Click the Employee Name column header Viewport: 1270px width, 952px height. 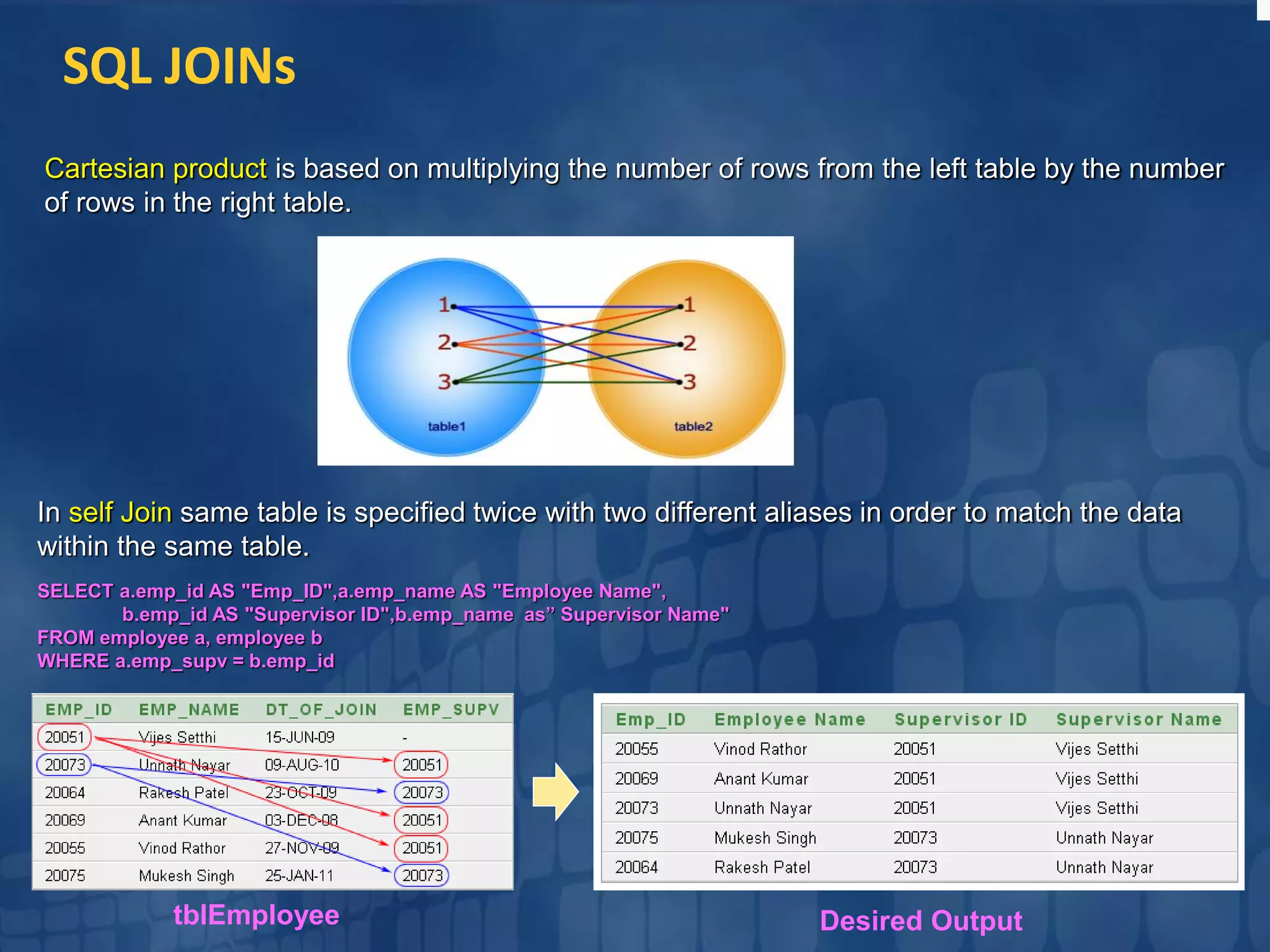pos(789,720)
